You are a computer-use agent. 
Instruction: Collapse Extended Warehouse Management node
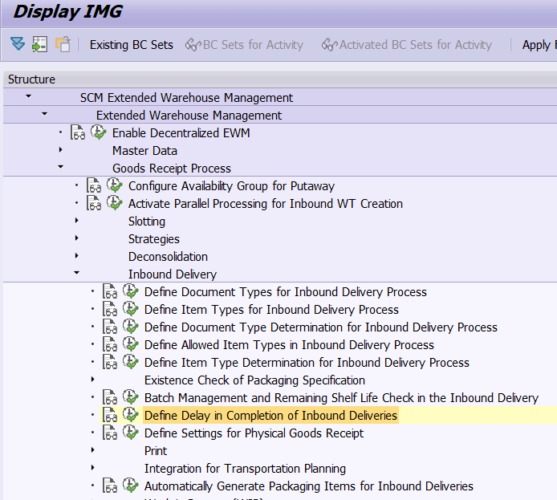[44, 114]
